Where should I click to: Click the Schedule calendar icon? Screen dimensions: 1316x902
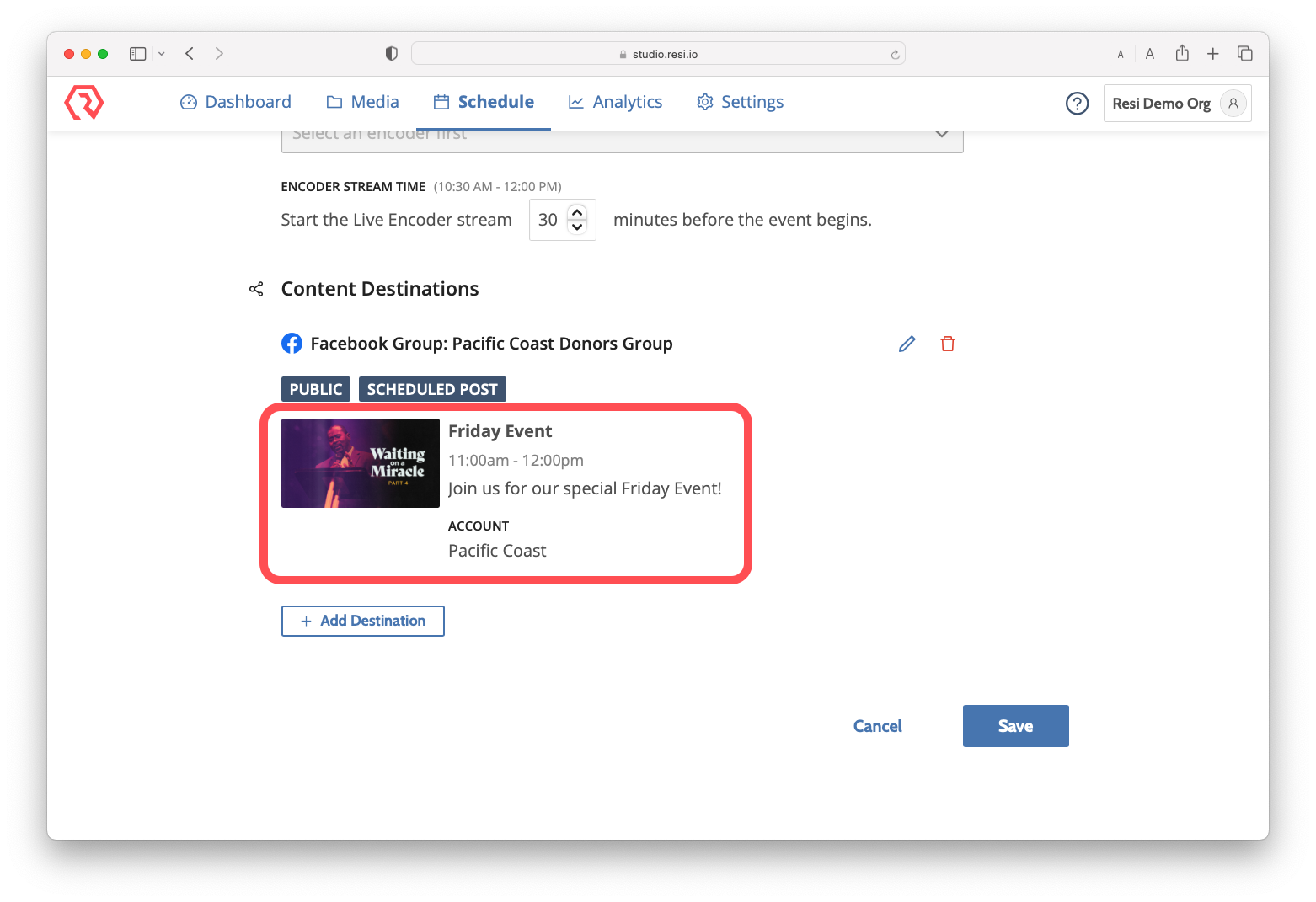coord(440,101)
